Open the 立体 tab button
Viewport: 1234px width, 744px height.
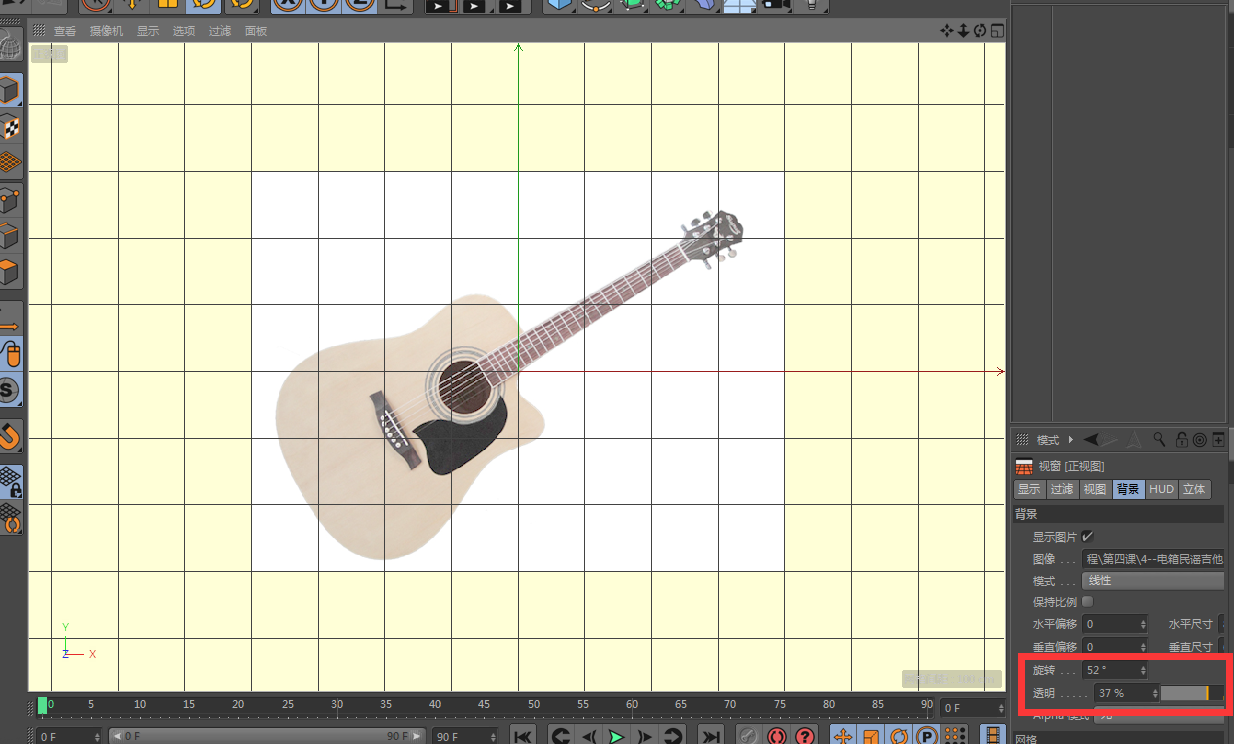pos(1194,489)
